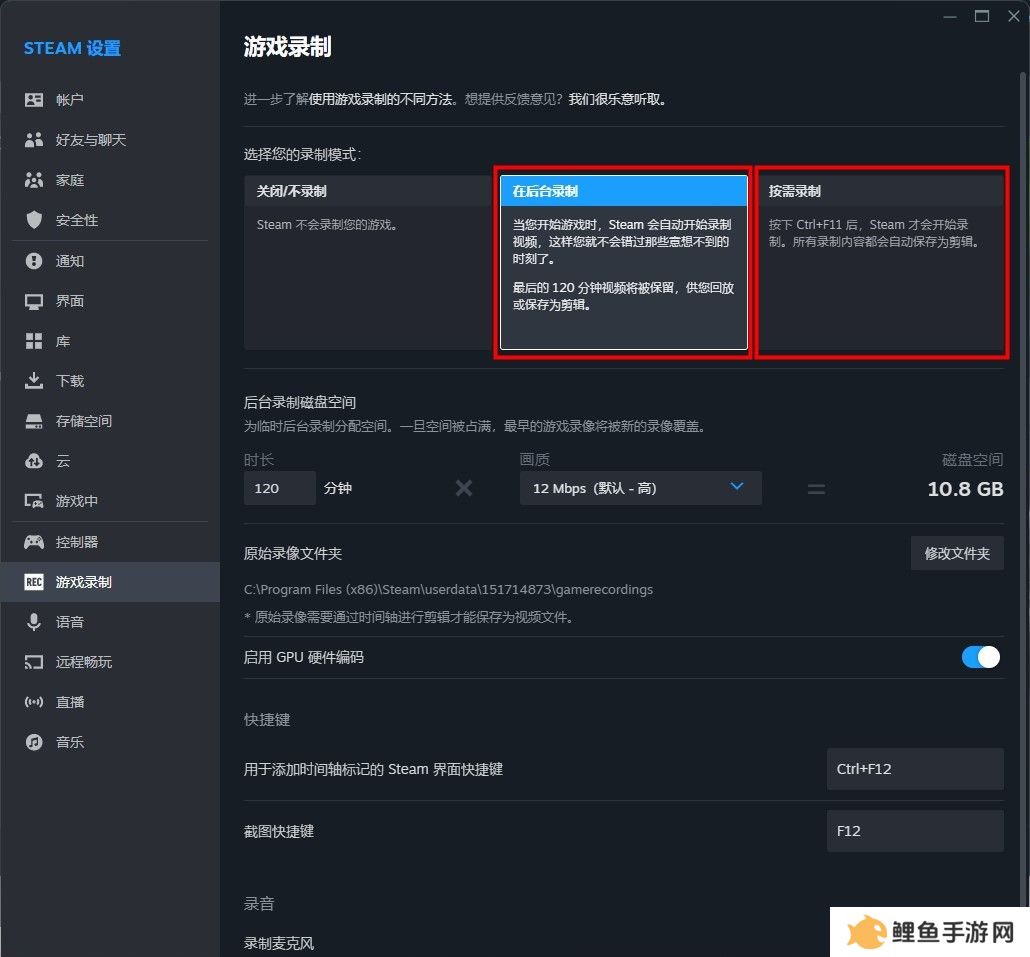1030x957 pixels.
Task: Click the settings page vertical scrollbar
Action: pos(1022,489)
